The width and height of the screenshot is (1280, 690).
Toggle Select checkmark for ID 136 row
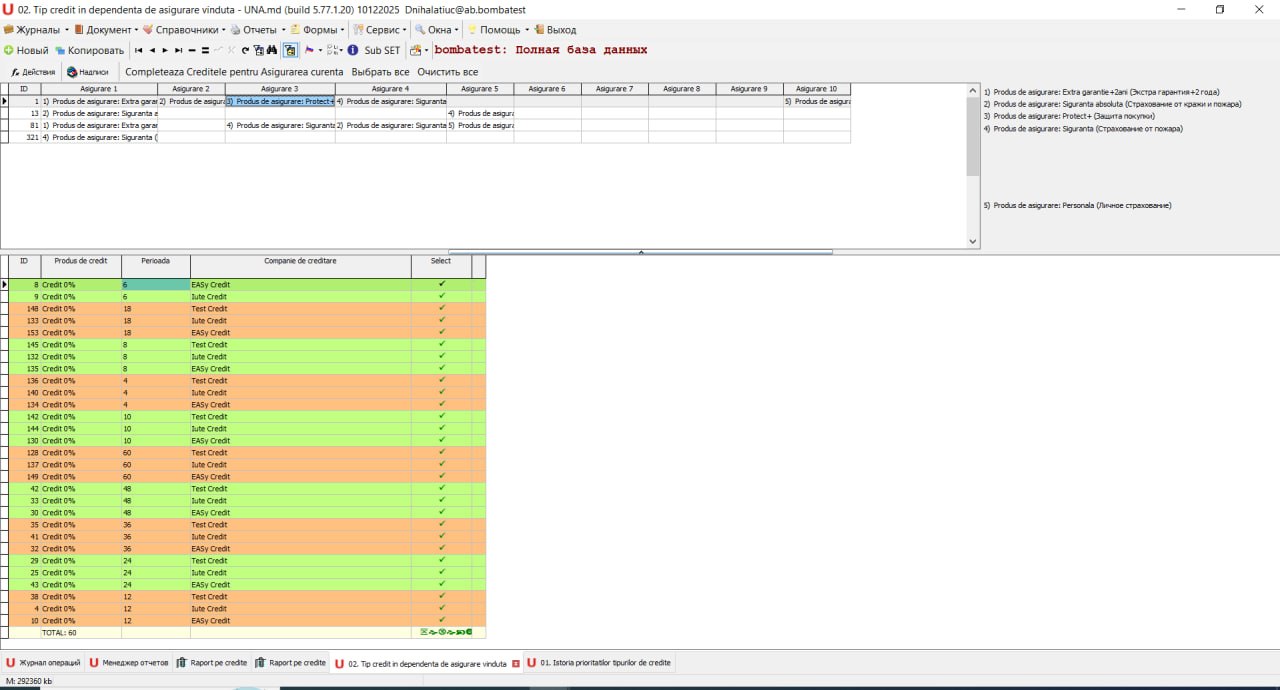441,380
